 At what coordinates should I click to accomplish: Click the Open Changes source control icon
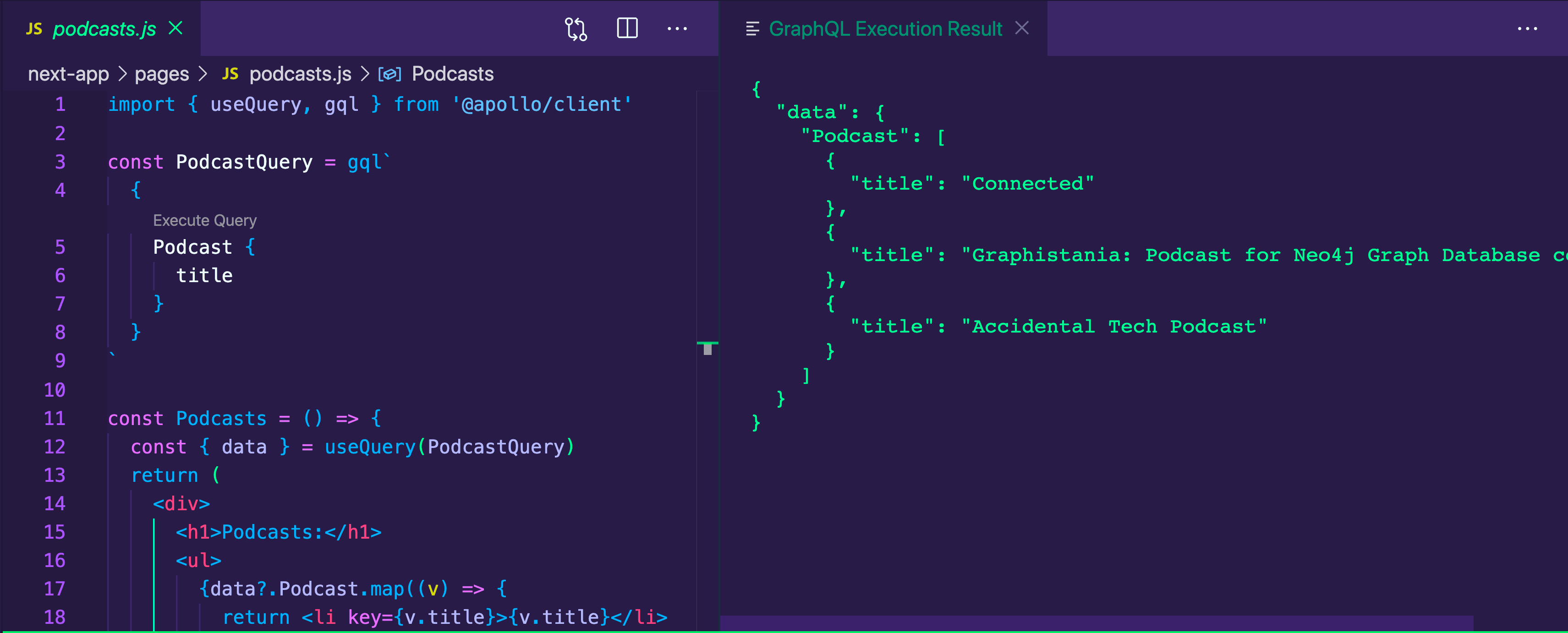coord(575,28)
